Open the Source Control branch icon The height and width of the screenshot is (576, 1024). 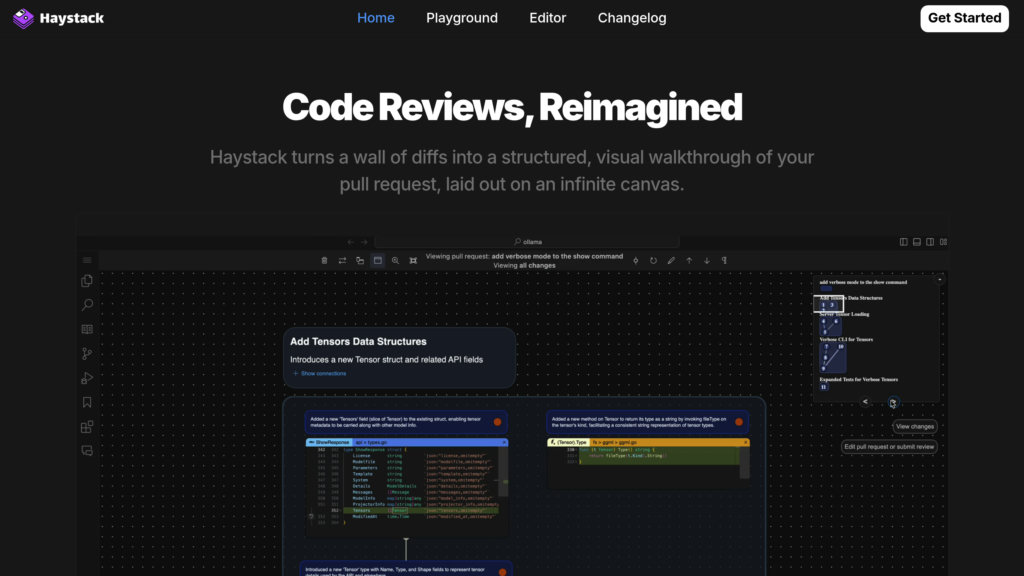[x=87, y=353]
